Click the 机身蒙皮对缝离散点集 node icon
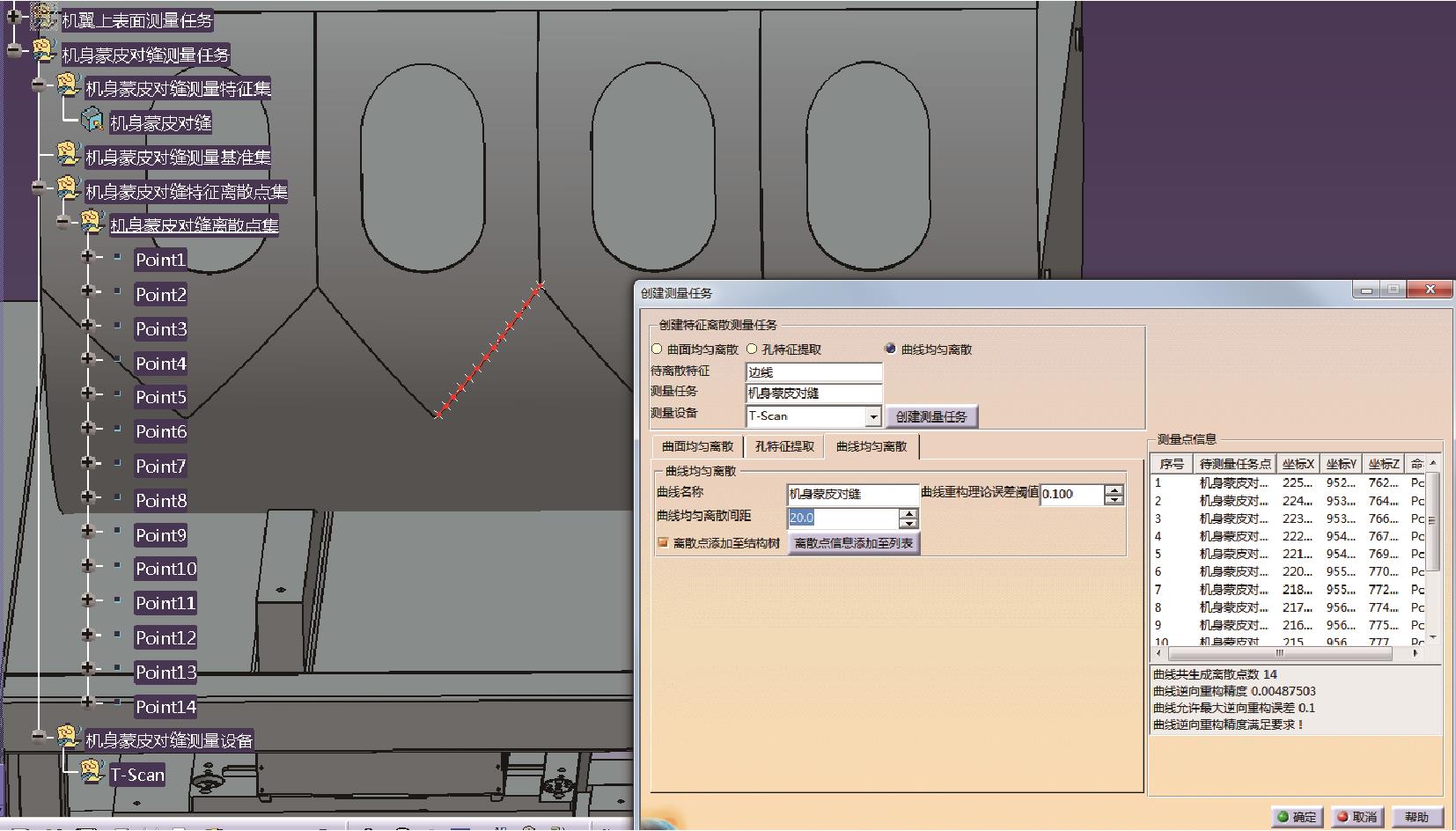This screenshot has height=831, width=1456. click(x=93, y=223)
